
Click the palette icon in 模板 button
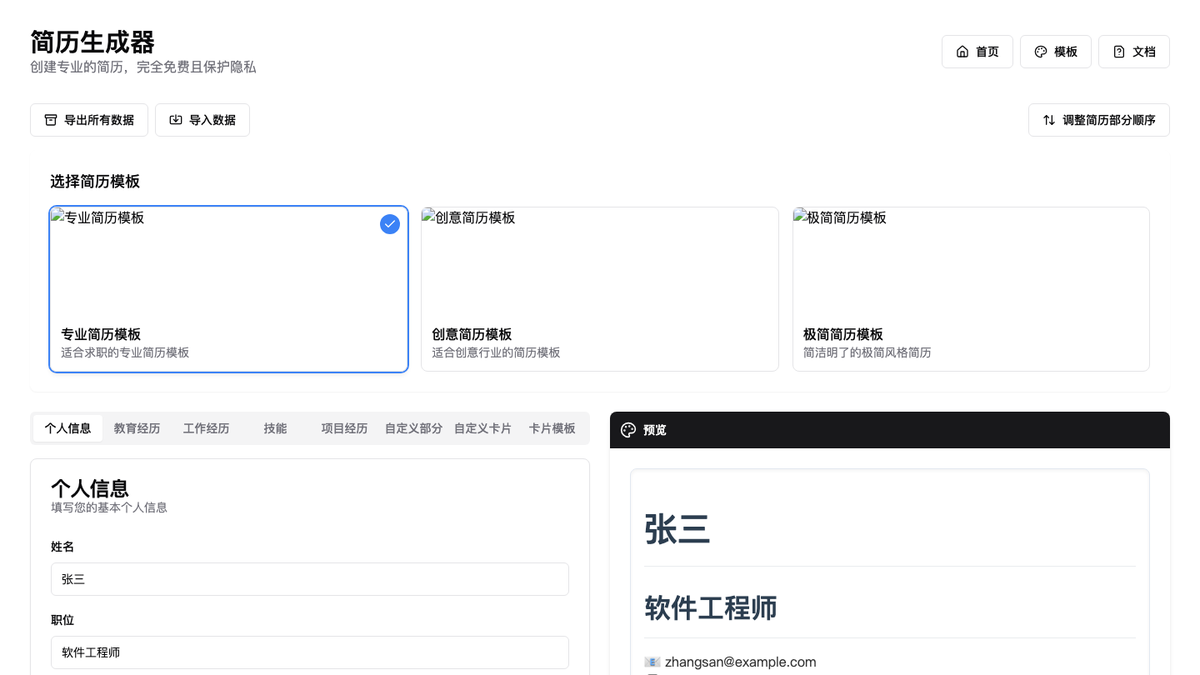(x=1040, y=52)
